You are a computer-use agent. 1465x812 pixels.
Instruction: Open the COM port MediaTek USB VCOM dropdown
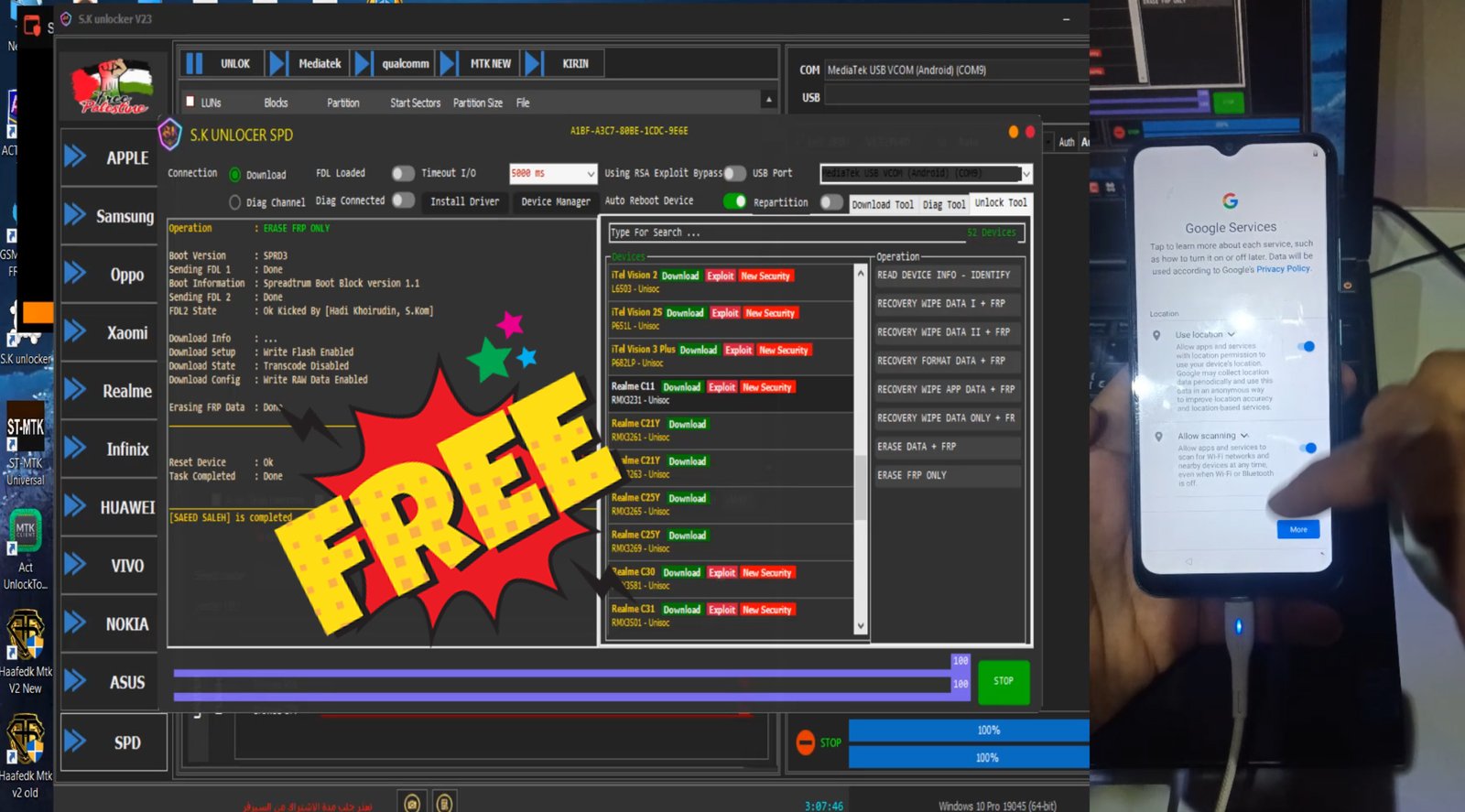tap(957, 70)
